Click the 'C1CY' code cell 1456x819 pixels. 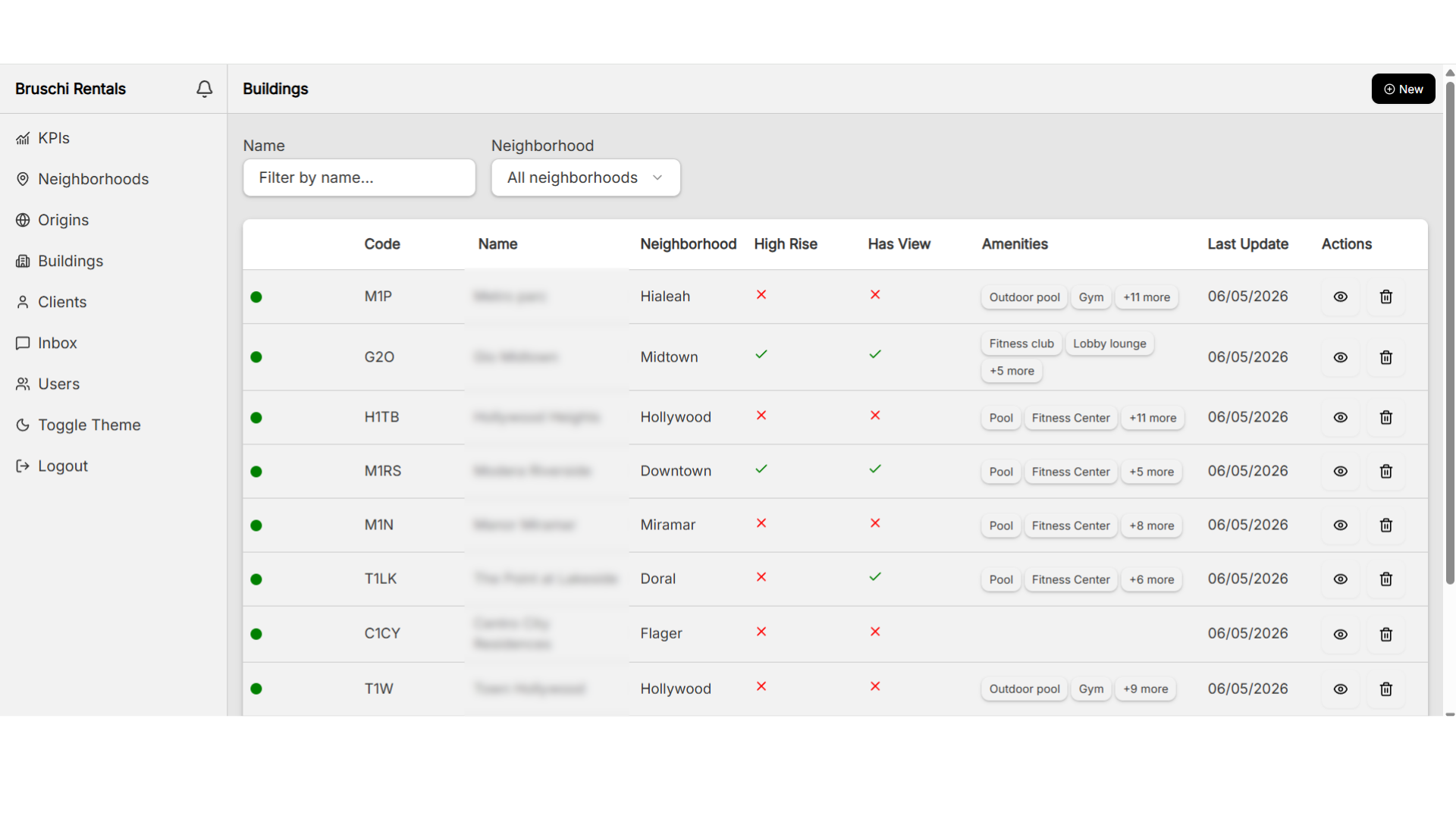coord(382,633)
